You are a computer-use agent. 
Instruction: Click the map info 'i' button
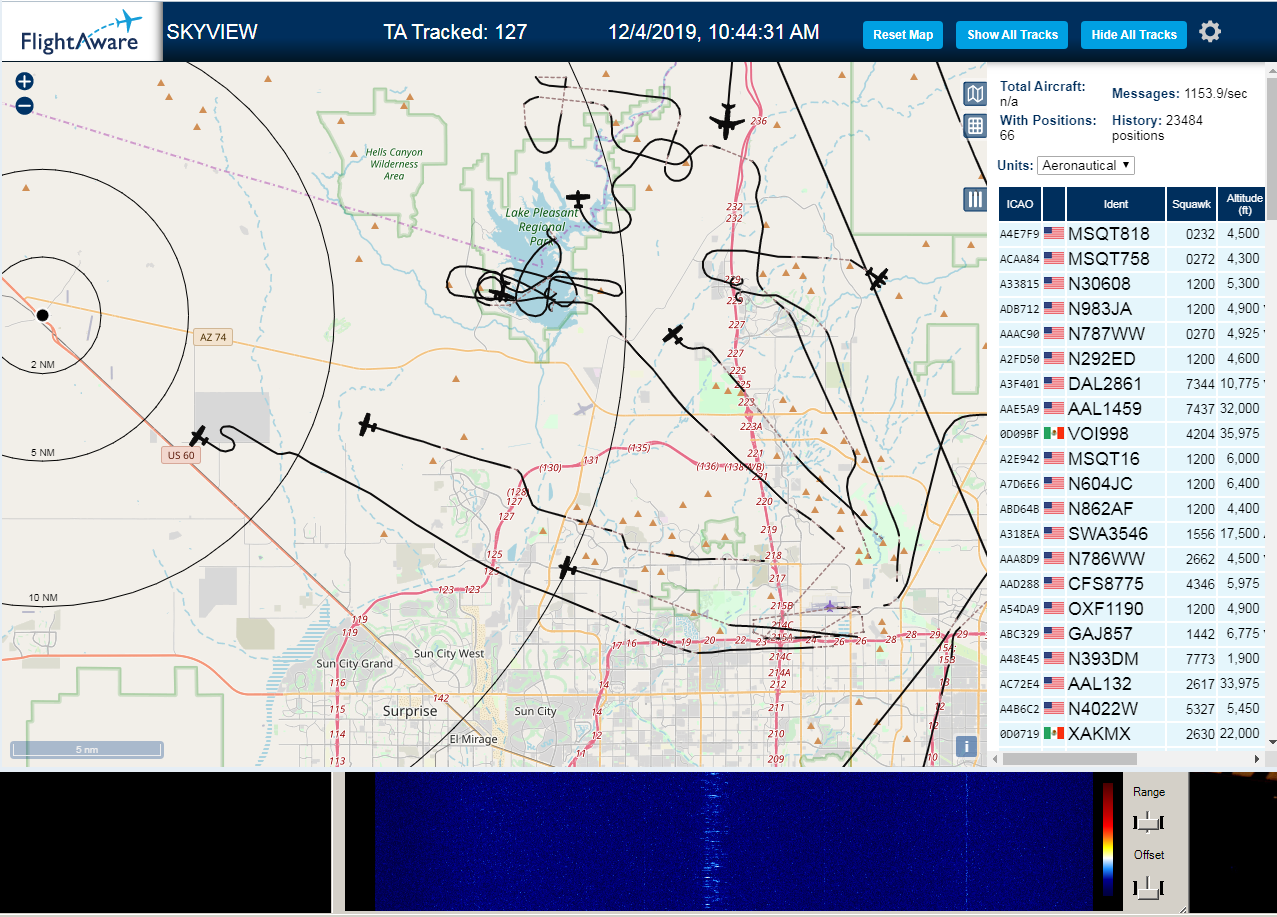[x=966, y=746]
